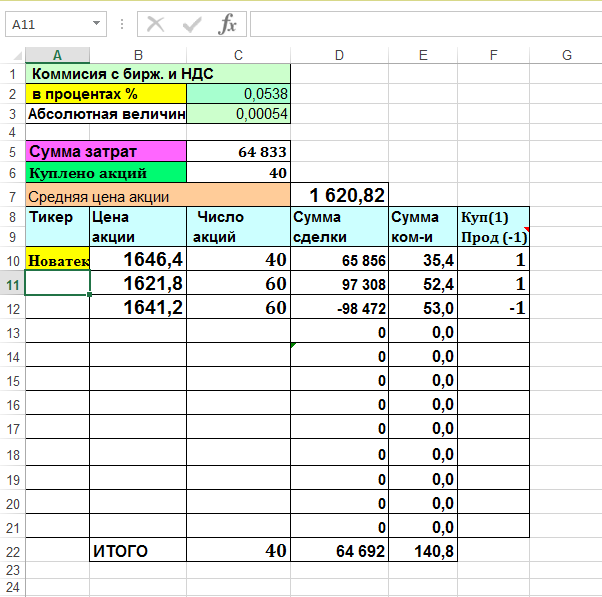Viewport: 602px width, 597px height.
Task: Select the -1 sell flag cell
Action: pyautogui.click(x=493, y=307)
